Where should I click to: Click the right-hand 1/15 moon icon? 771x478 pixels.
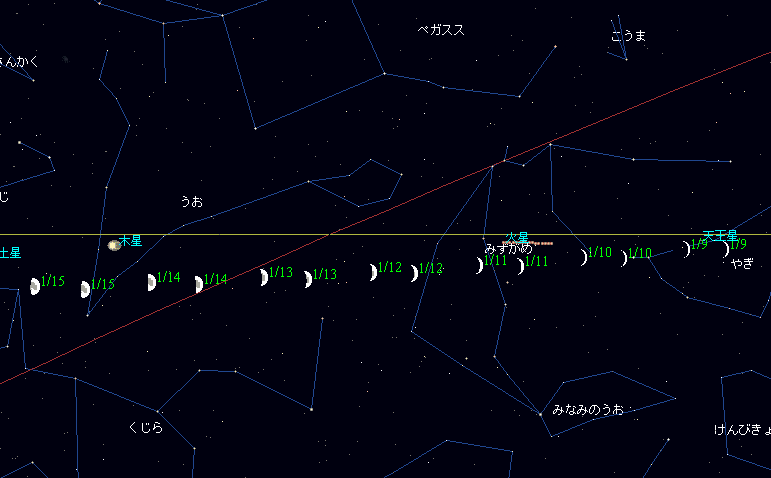click(x=85, y=290)
